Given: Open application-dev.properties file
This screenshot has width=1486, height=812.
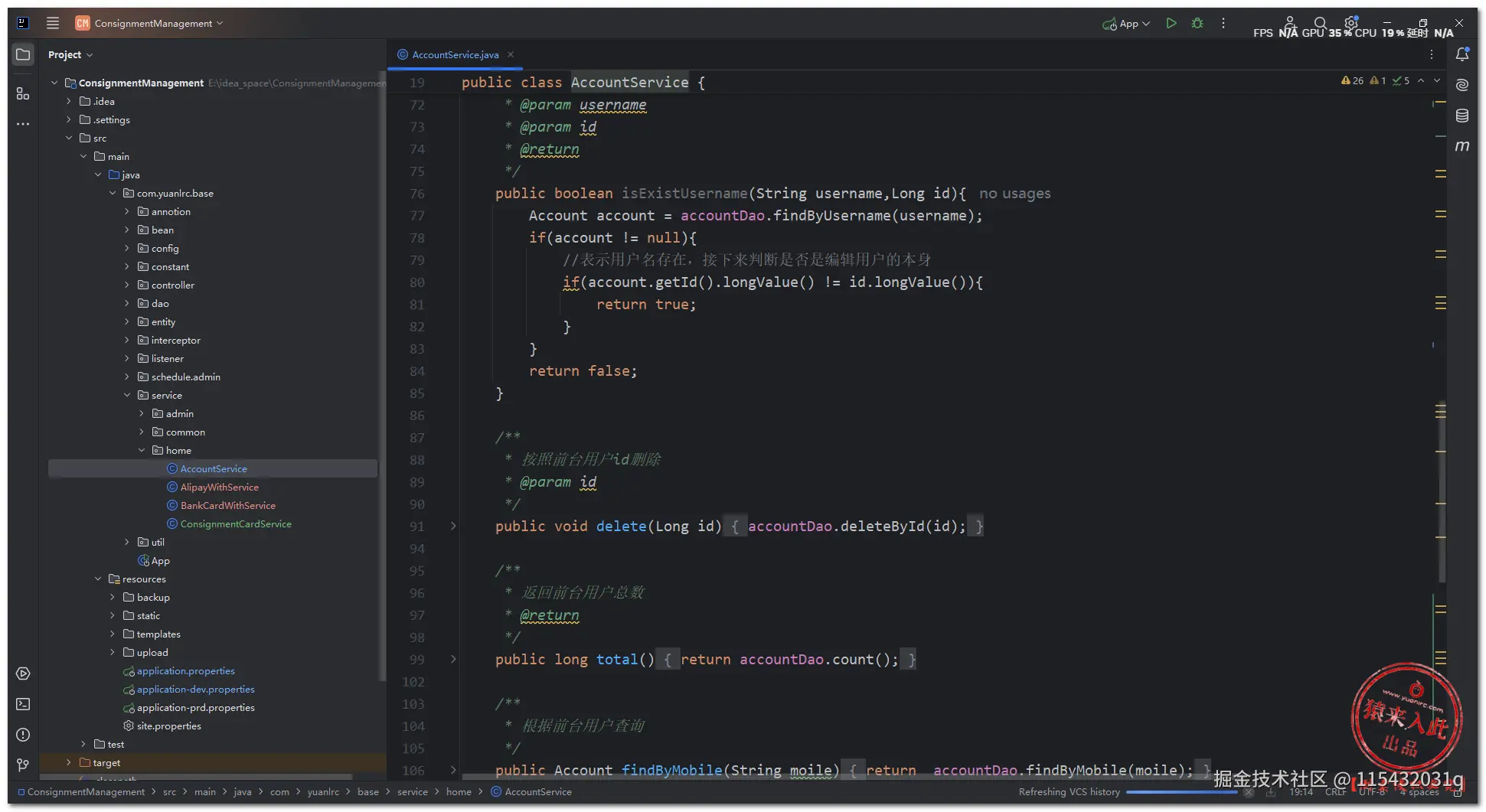Looking at the screenshot, I should pyautogui.click(x=195, y=689).
